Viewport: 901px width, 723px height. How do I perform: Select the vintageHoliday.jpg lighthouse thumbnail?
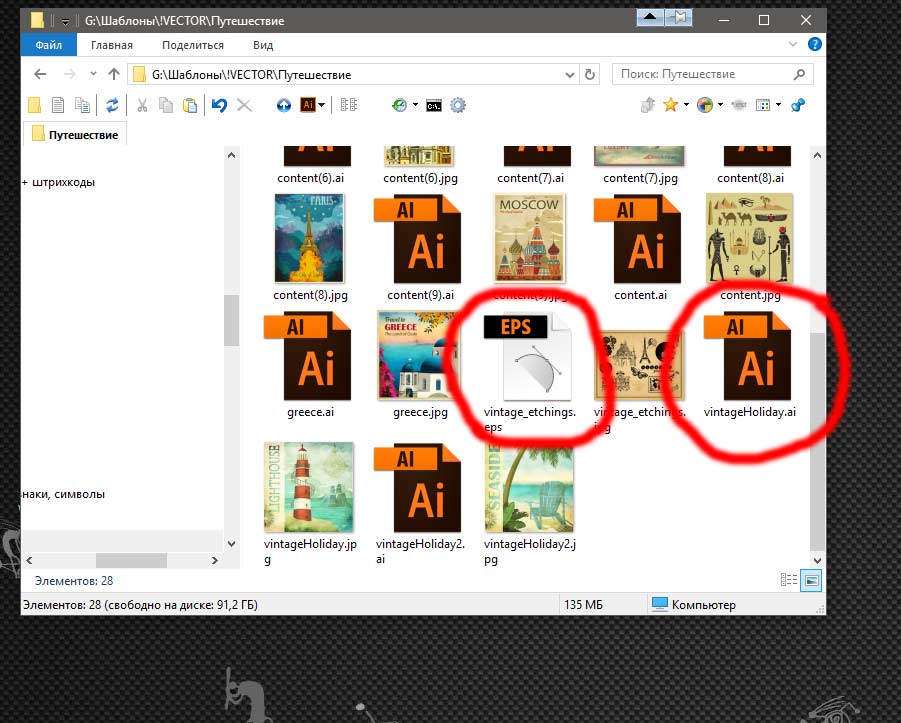309,487
